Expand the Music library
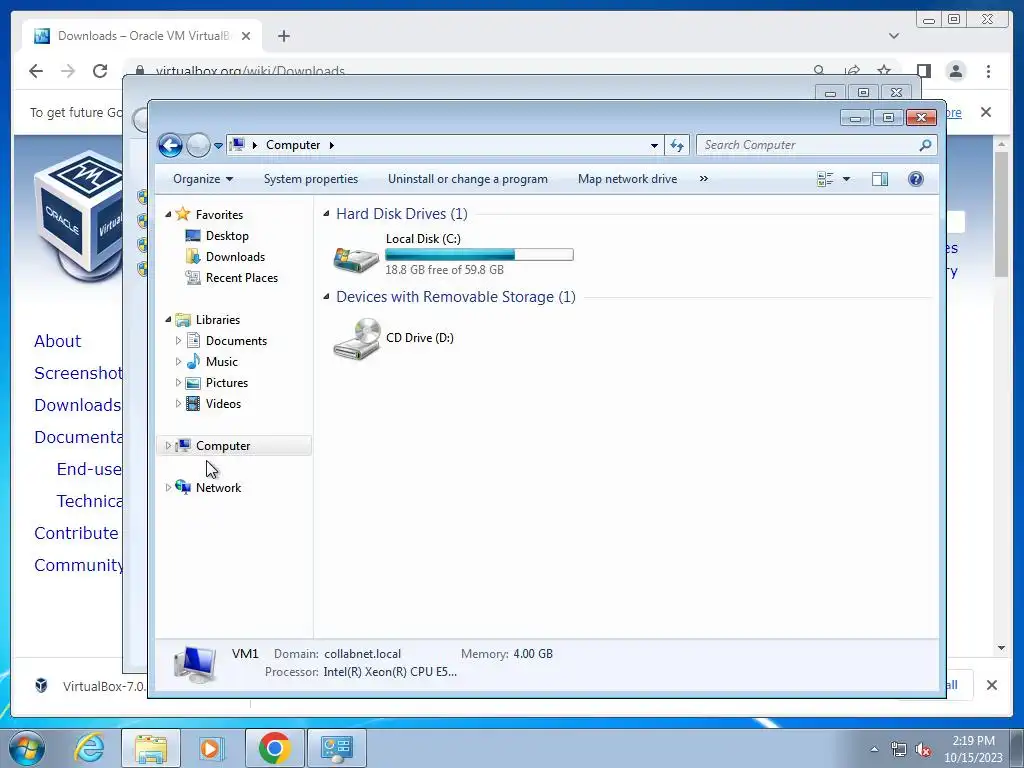The image size is (1024, 768). point(178,361)
